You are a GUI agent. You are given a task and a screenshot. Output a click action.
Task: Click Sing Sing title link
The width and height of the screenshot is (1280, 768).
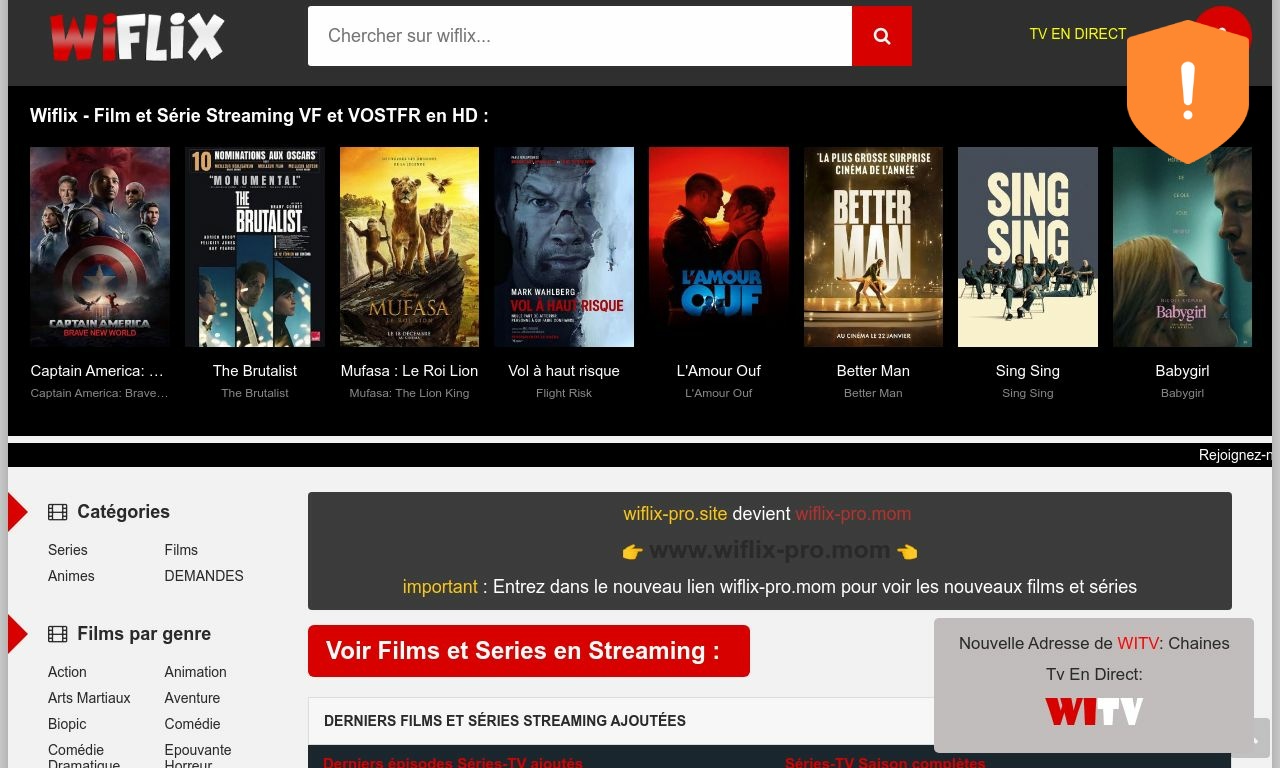click(x=1028, y=371)
